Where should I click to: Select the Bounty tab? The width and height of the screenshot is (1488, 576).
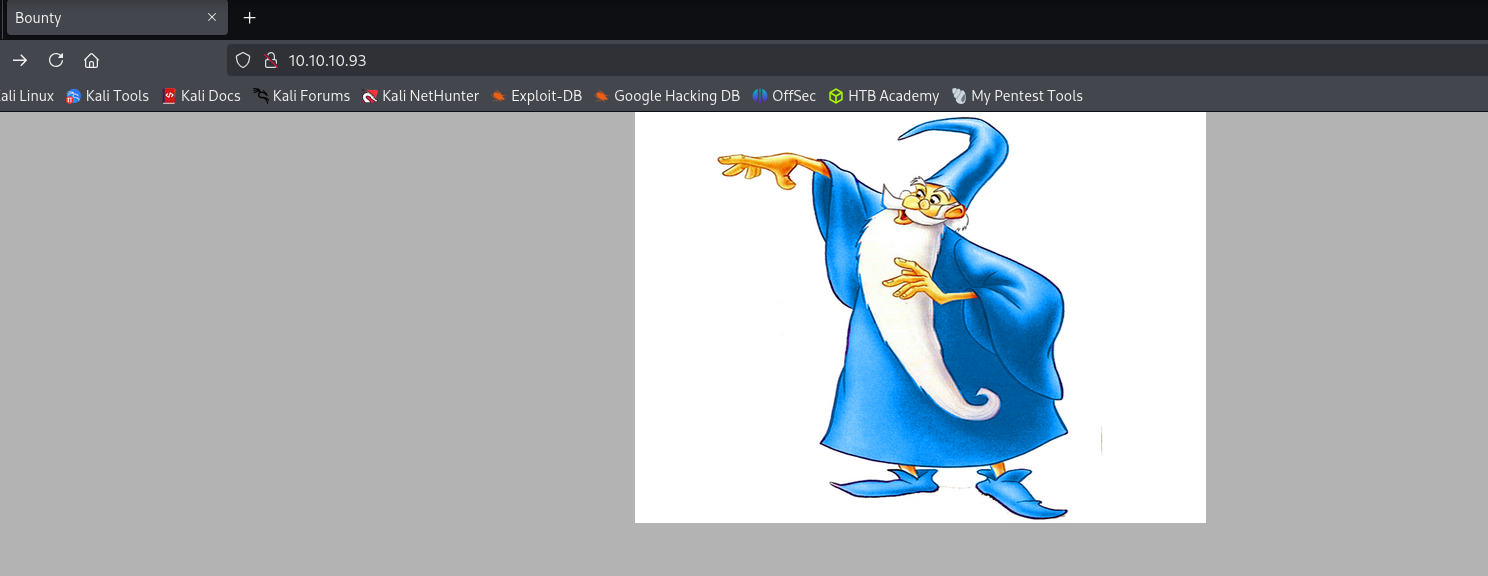117,18
